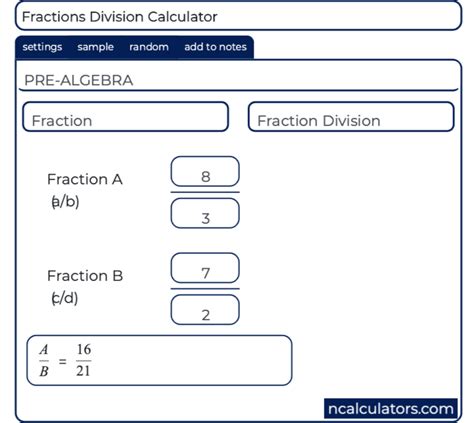474x423 pixels.
Task: Click the Fraction A label
Action: [85, 179]
